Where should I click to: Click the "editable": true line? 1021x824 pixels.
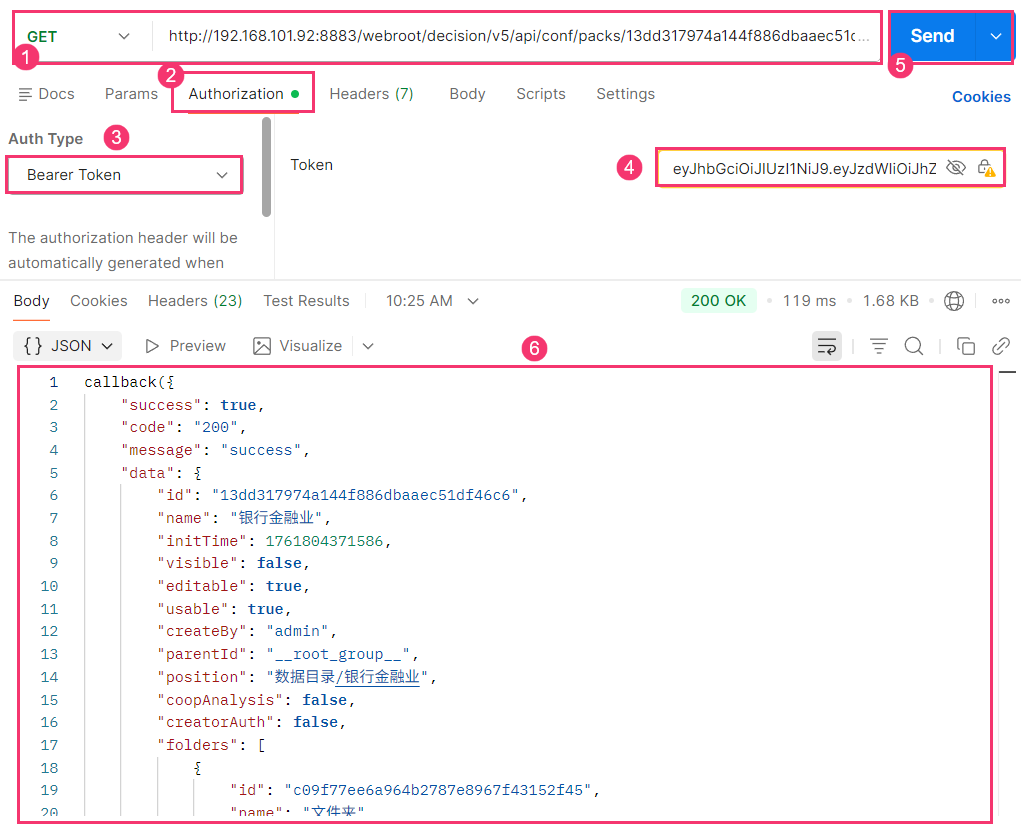click(x=233, y=586)
